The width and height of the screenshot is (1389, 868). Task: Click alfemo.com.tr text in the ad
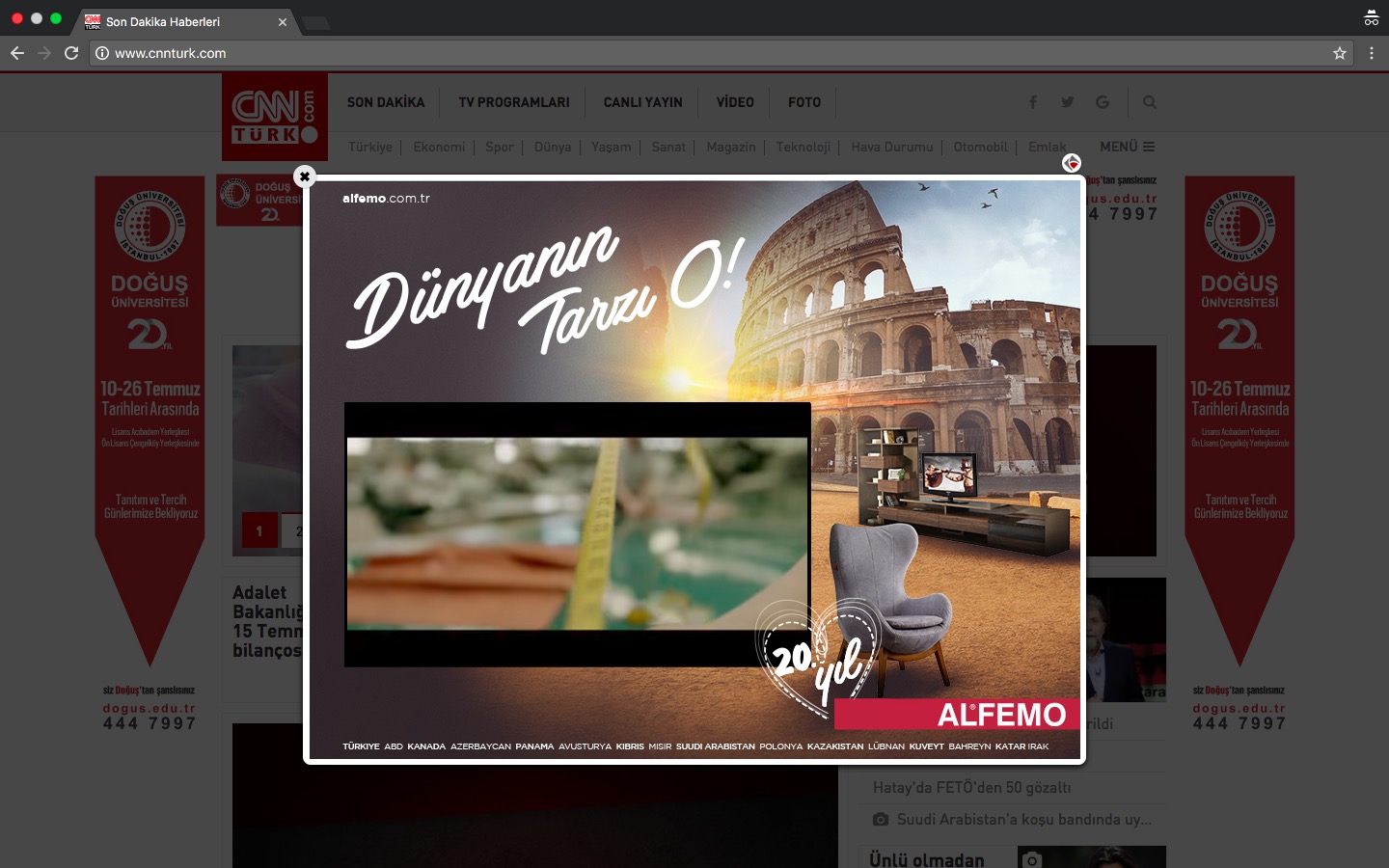pos(386,199)
